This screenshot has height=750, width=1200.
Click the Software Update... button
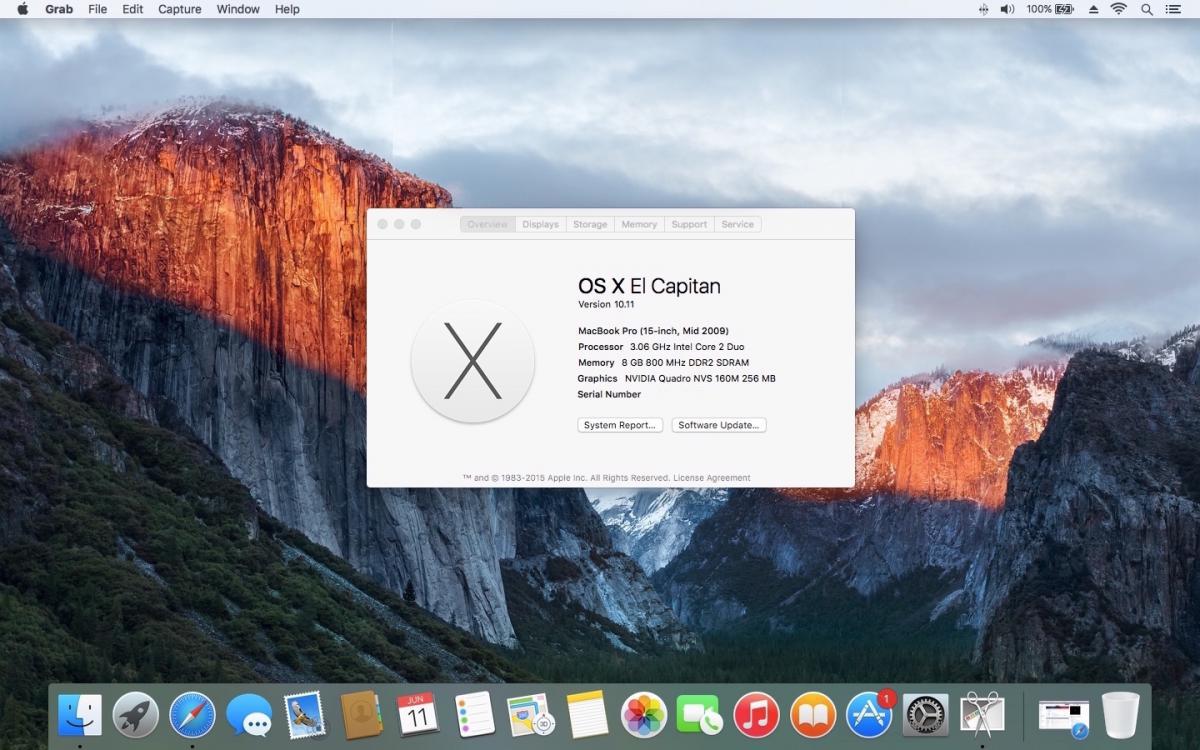coord(719,425)
